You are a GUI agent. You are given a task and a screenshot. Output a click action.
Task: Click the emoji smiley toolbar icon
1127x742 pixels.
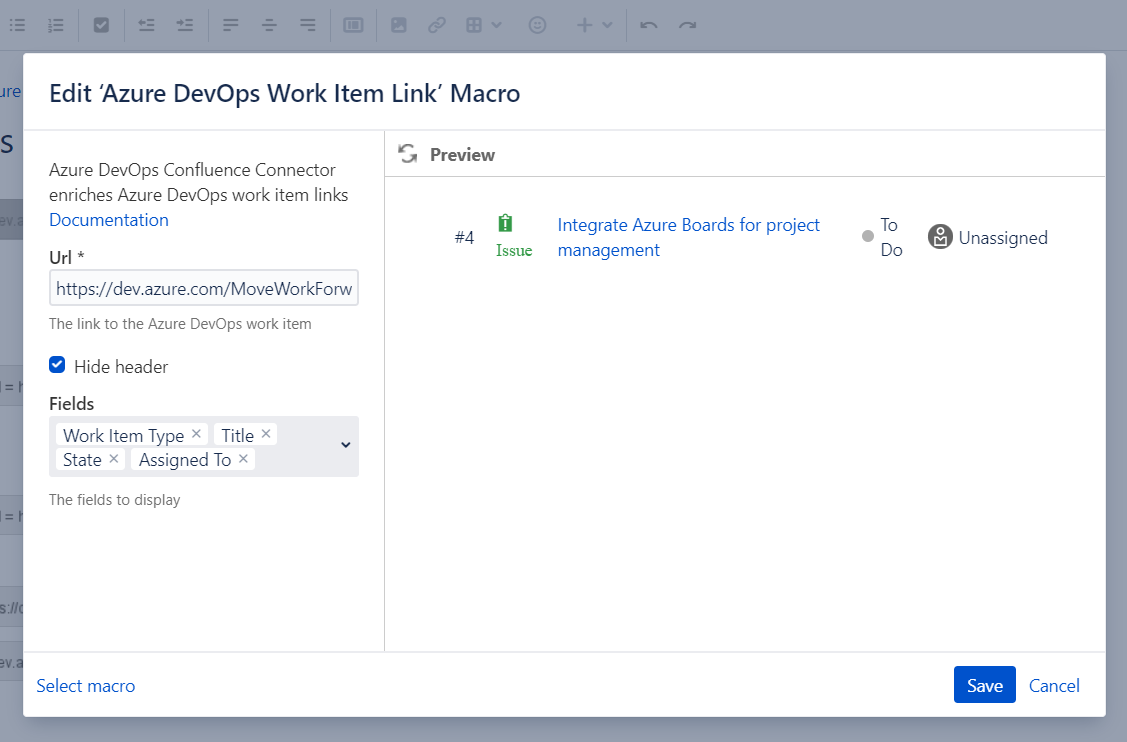pyautogui.click(x=537, y=25)
